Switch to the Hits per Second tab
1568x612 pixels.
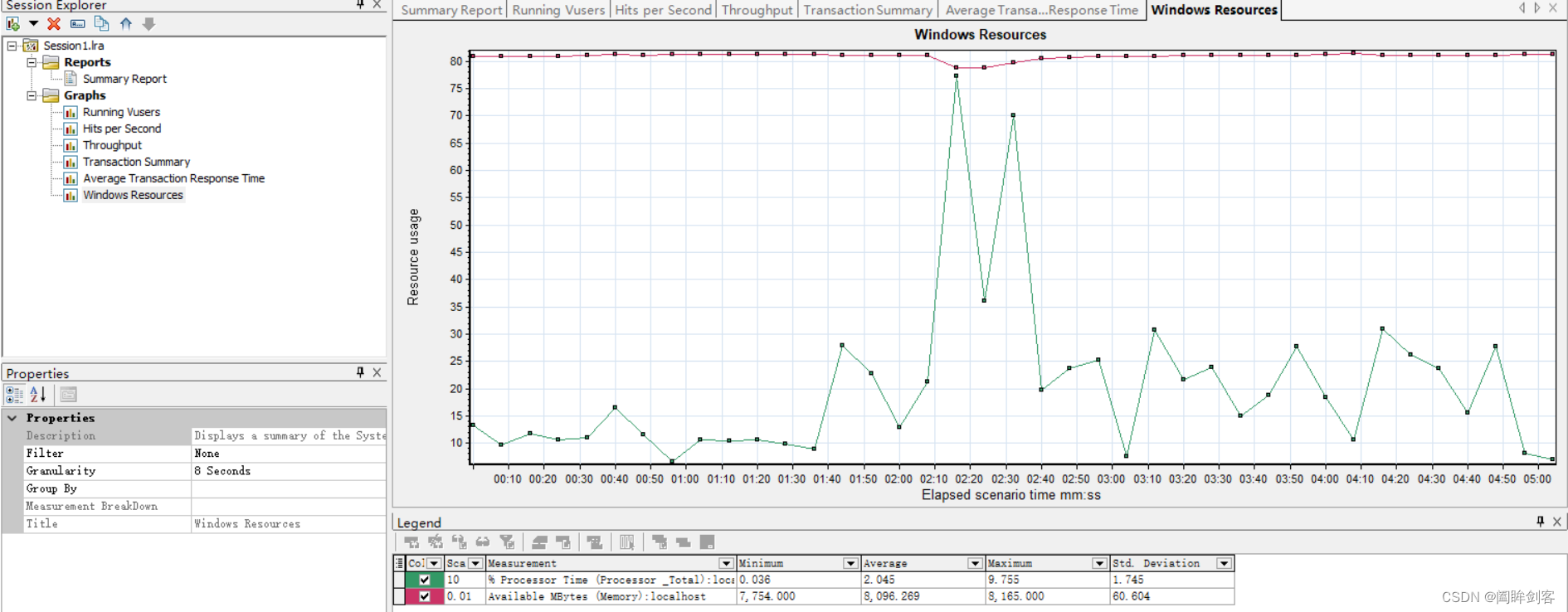pos(663,10)
